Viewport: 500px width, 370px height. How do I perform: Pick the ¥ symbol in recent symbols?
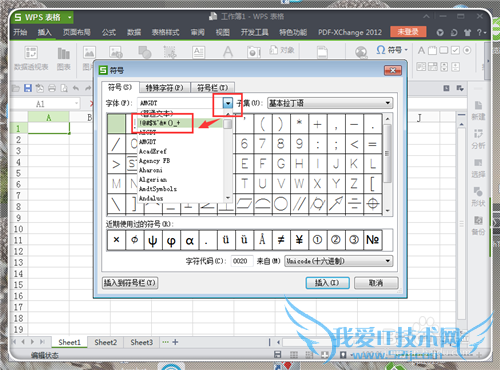tap(299, 240)
